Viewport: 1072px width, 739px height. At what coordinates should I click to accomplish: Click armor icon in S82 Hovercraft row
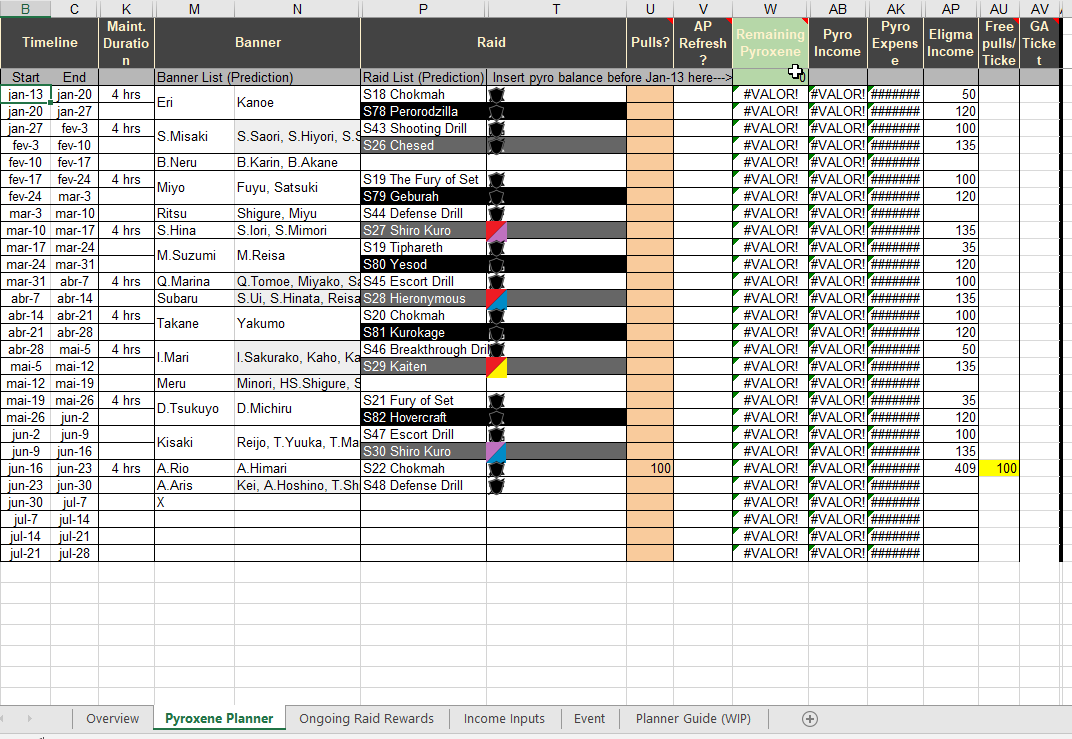pos(496,418)
